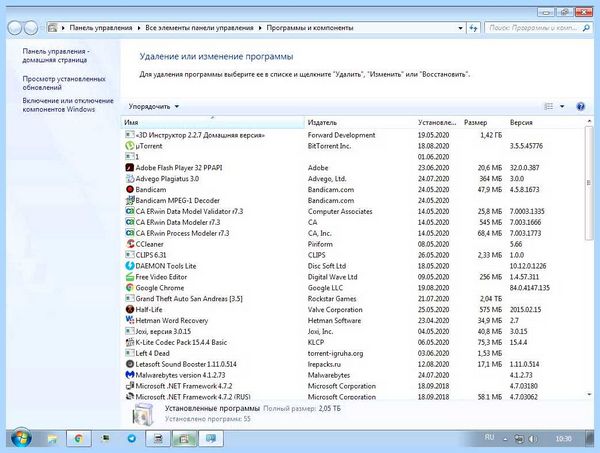600x453 pixels.
Task: Click the scrollbar up arrow
Action: pyautogui.click(x=589, y=121)
